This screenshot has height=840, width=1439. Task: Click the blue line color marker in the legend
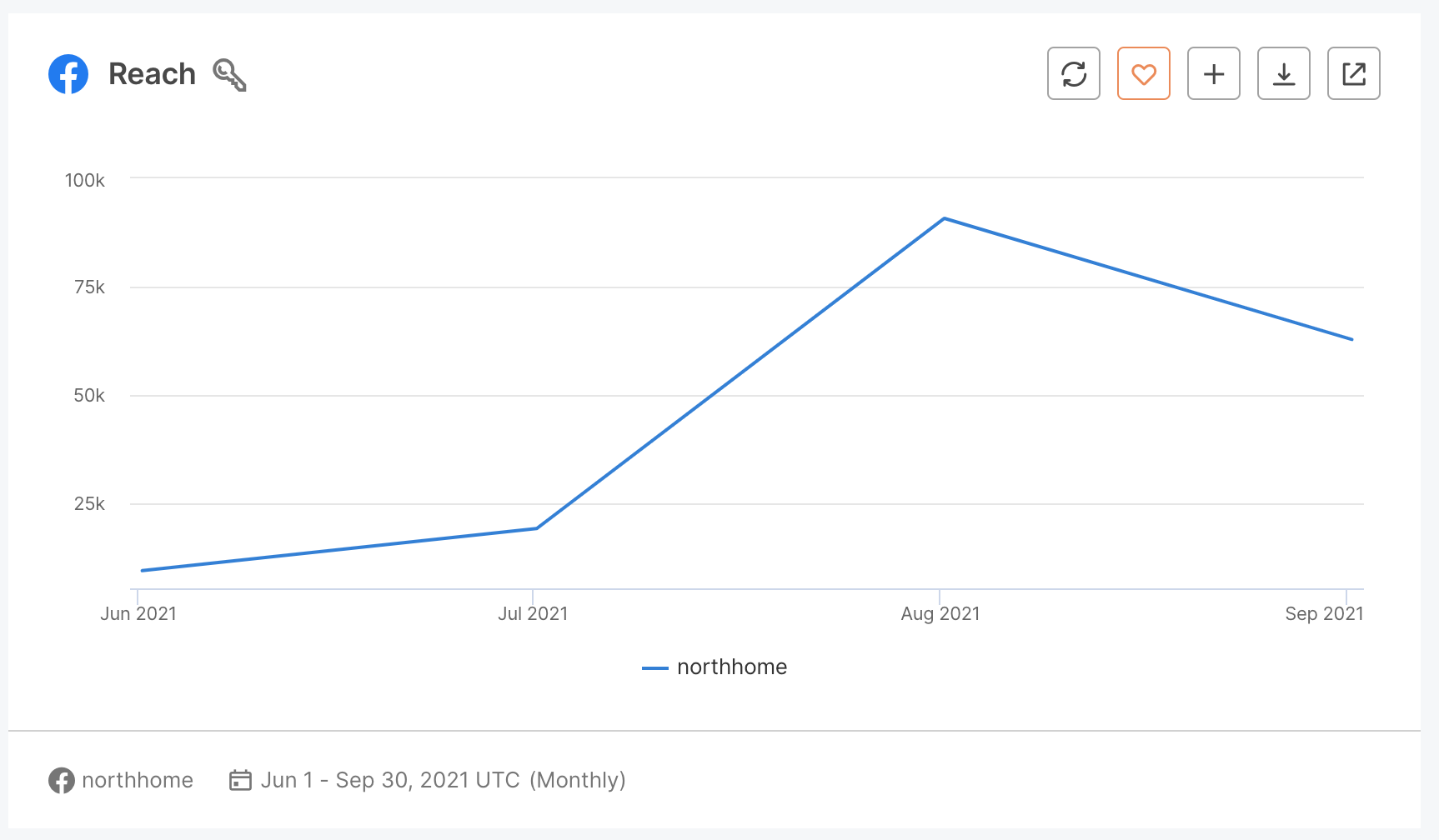click(655, 667)
